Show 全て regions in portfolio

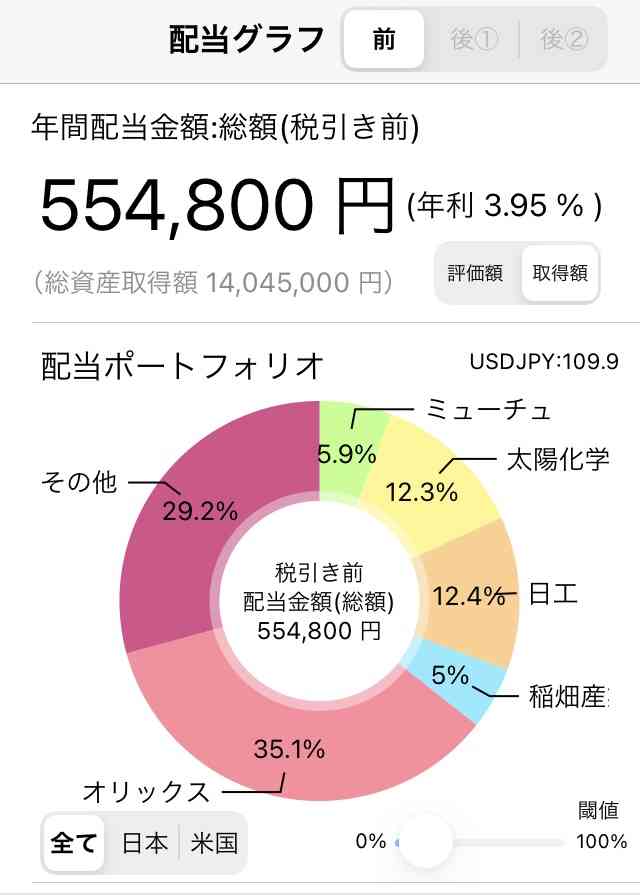point(74,843)
